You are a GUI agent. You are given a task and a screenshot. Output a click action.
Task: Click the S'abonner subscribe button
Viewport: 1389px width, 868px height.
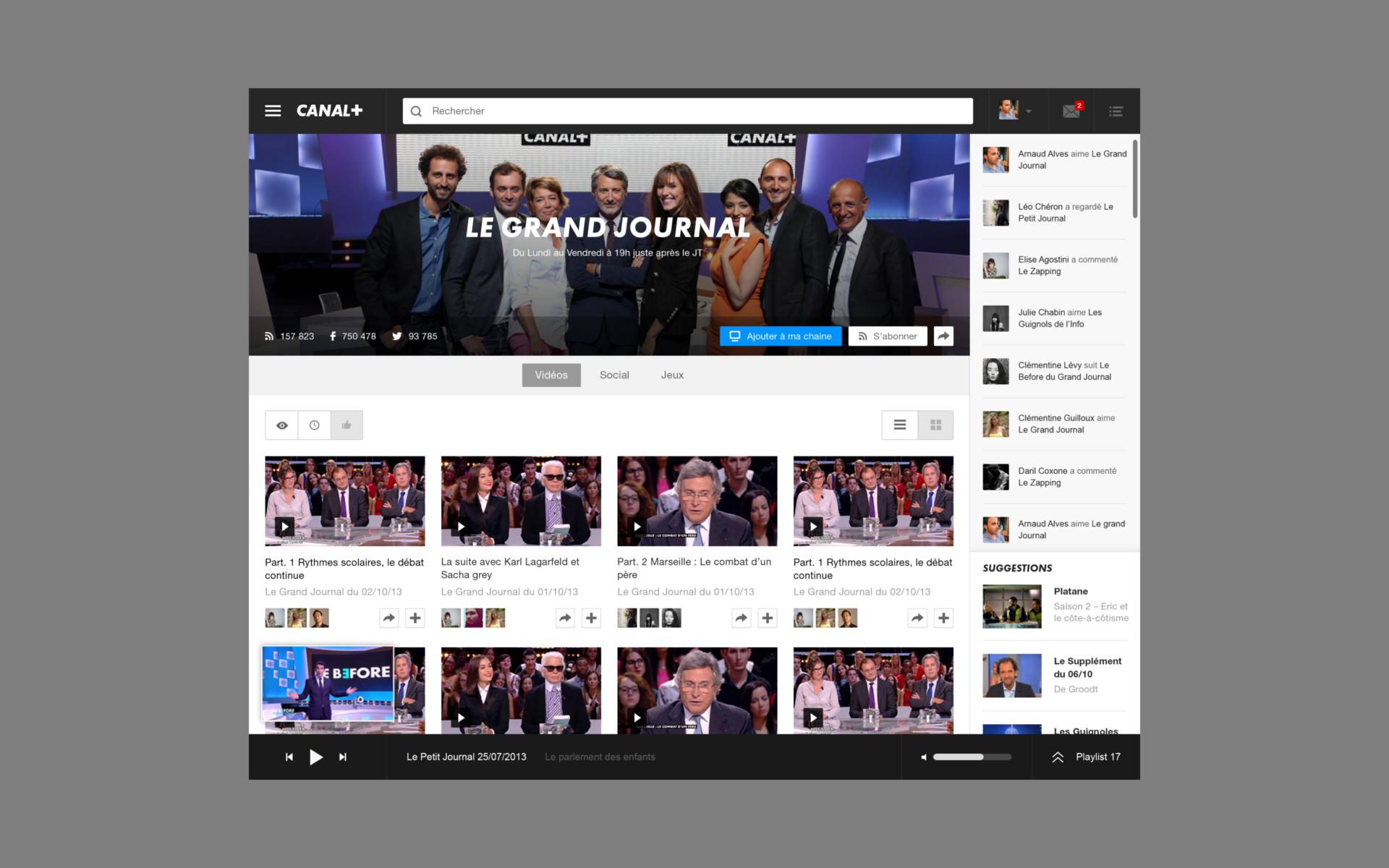point(888,336)
